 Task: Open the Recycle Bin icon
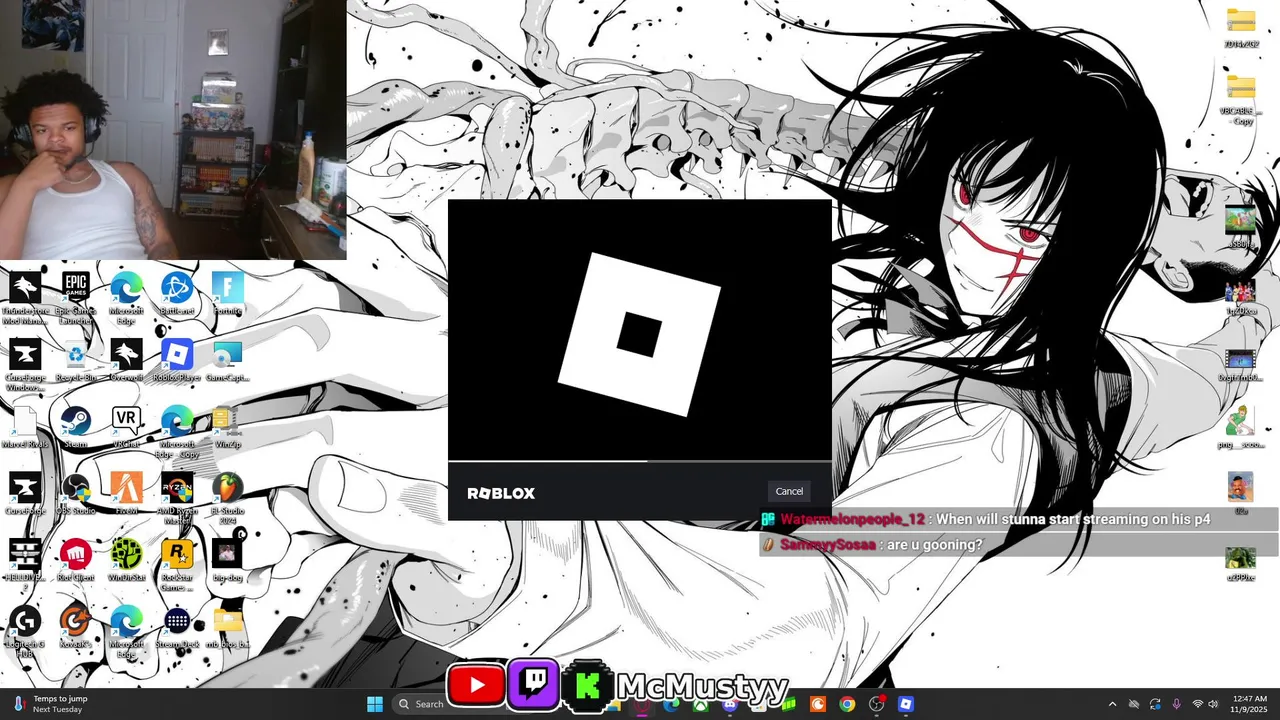[76, 361]
